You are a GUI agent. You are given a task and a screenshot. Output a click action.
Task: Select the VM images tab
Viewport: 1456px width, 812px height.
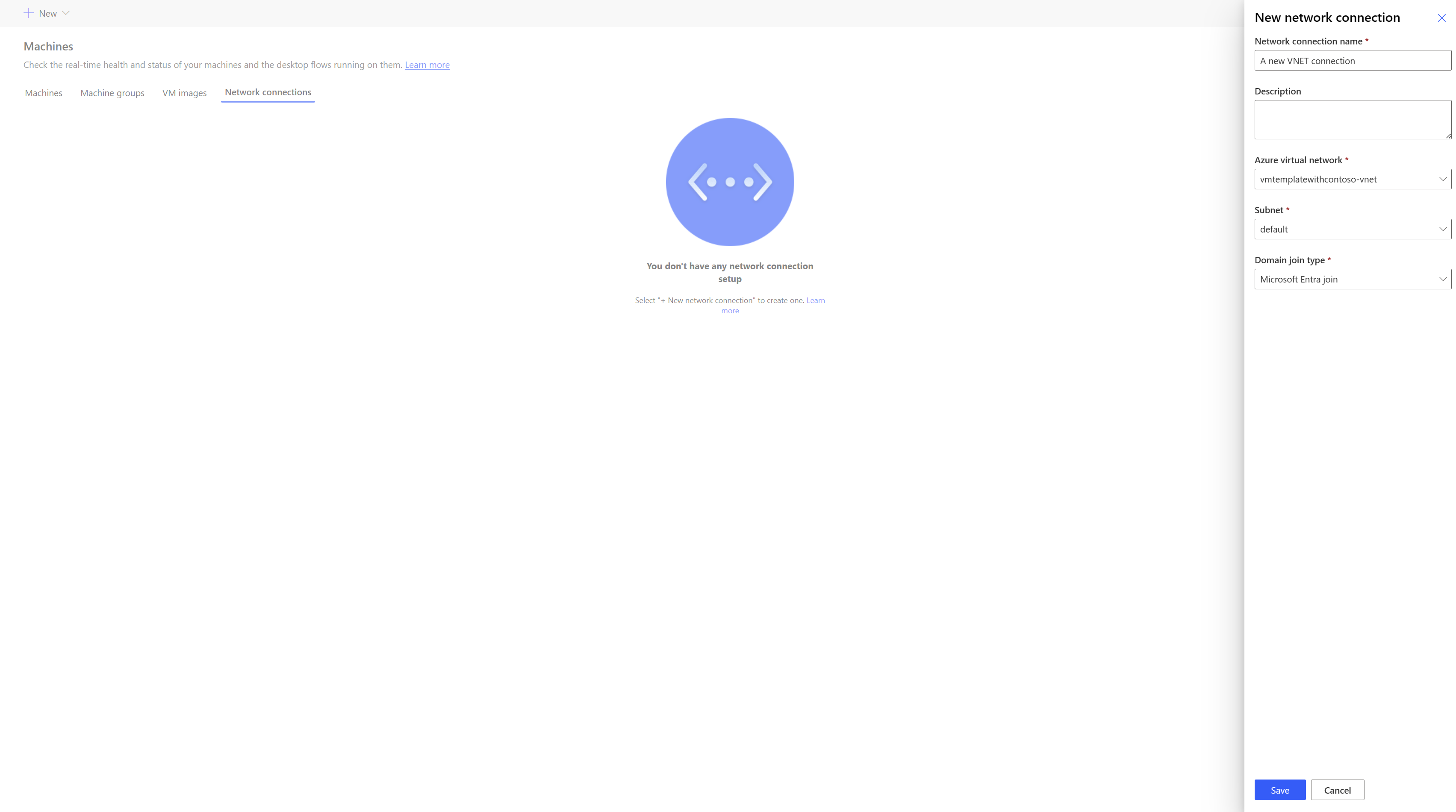tap(184, 92)
